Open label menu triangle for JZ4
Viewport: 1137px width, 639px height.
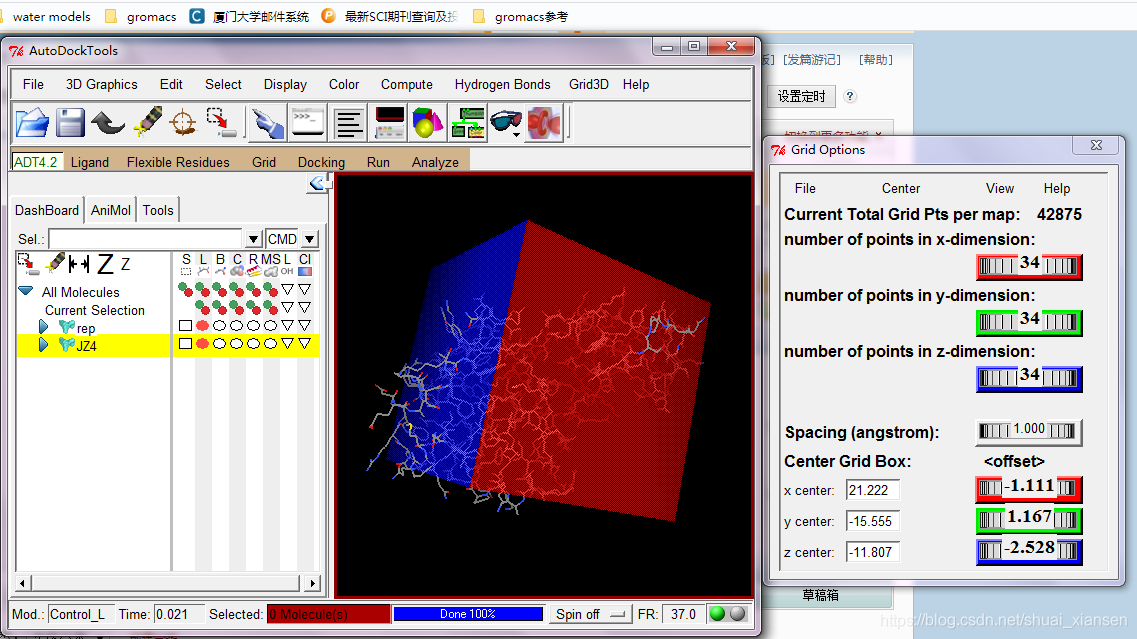tap(288, 344)
